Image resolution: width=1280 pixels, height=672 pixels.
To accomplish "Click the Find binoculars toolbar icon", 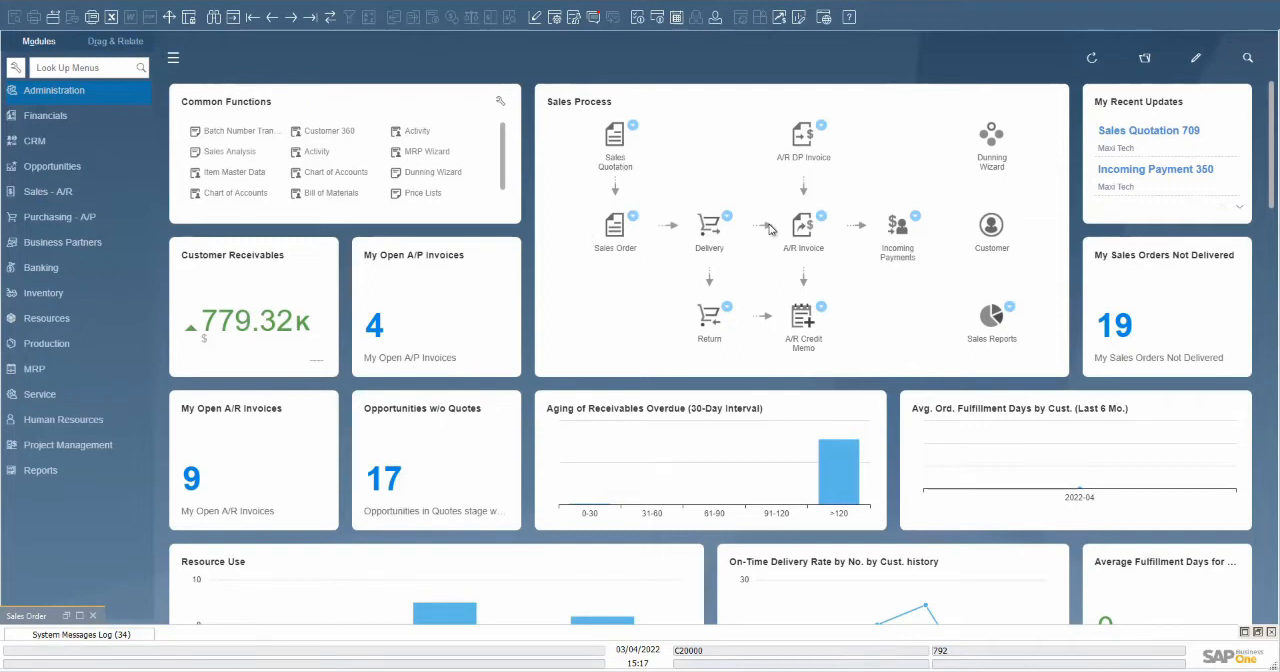I will coord(213,17).
